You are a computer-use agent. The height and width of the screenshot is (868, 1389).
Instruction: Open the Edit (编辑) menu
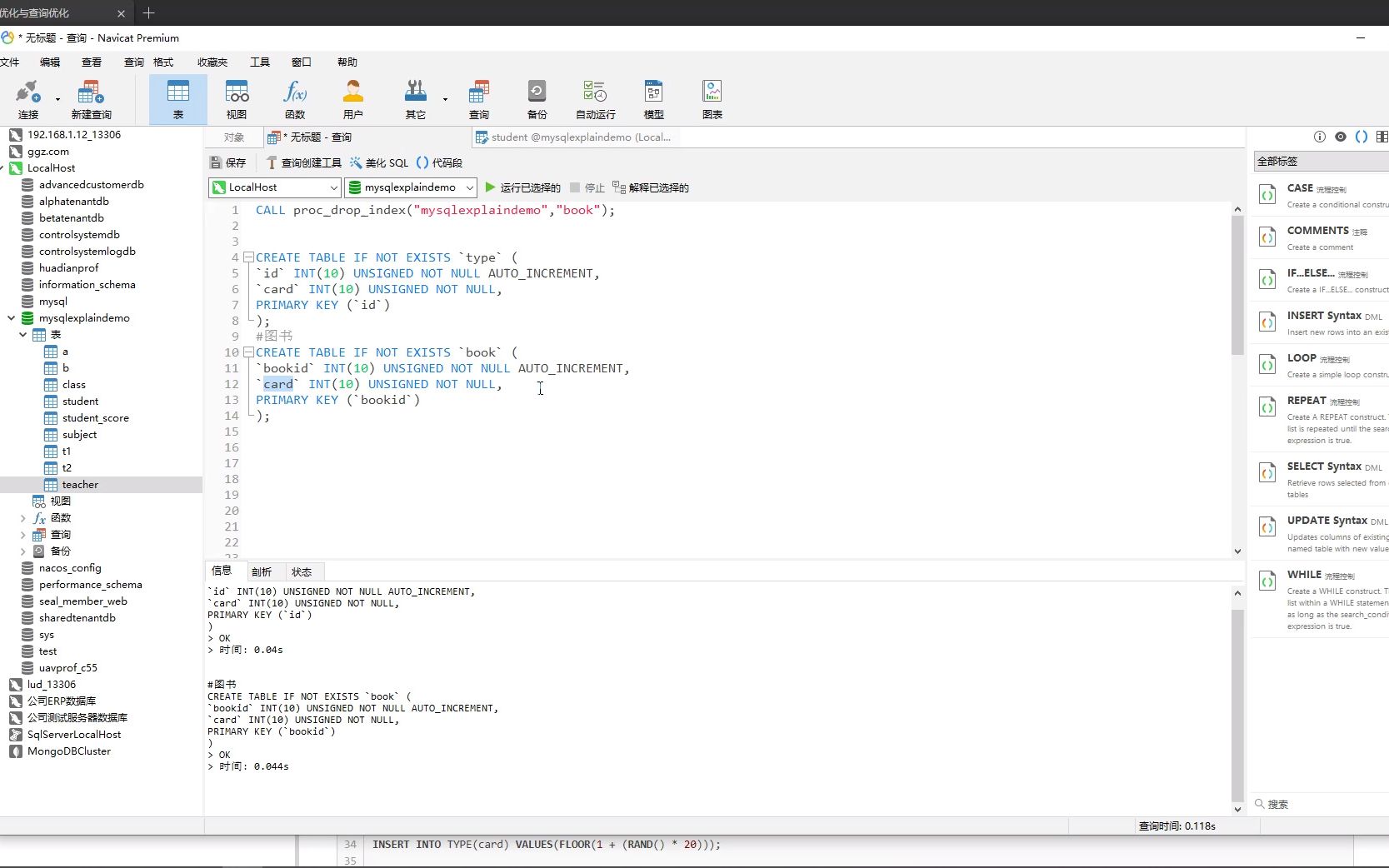[50, 62]
